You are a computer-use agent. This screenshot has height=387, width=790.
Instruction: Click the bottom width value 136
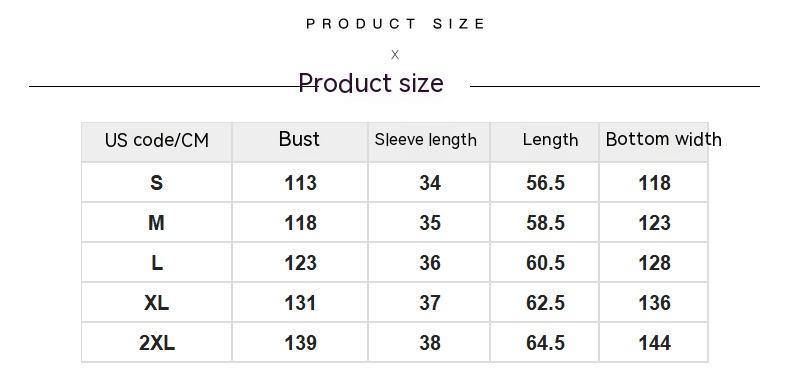coord(654,302)
